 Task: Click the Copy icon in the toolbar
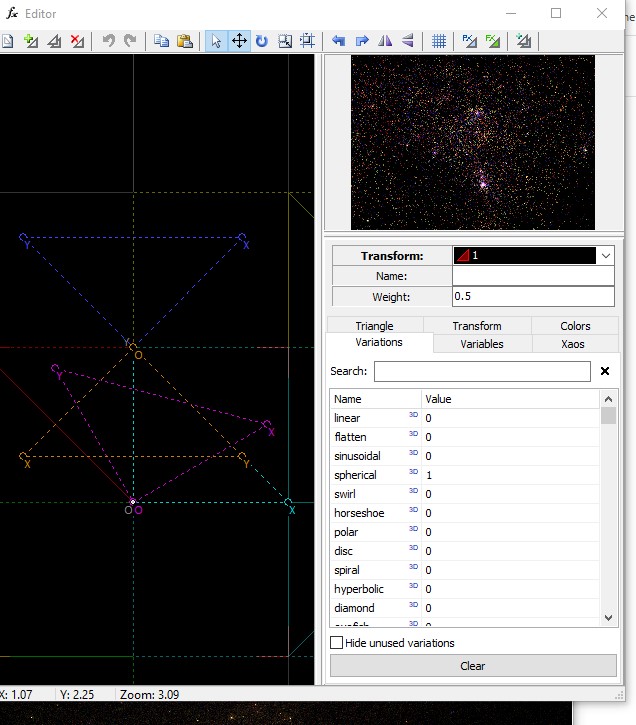tap(161, 41)
